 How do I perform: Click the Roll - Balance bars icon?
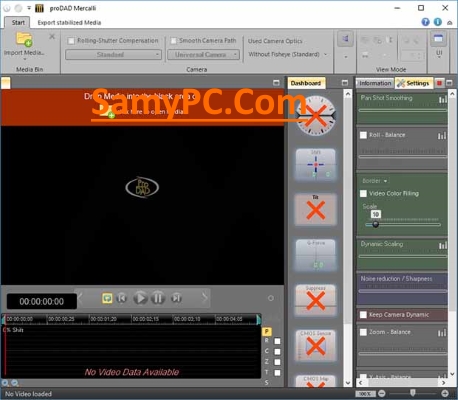442,136
